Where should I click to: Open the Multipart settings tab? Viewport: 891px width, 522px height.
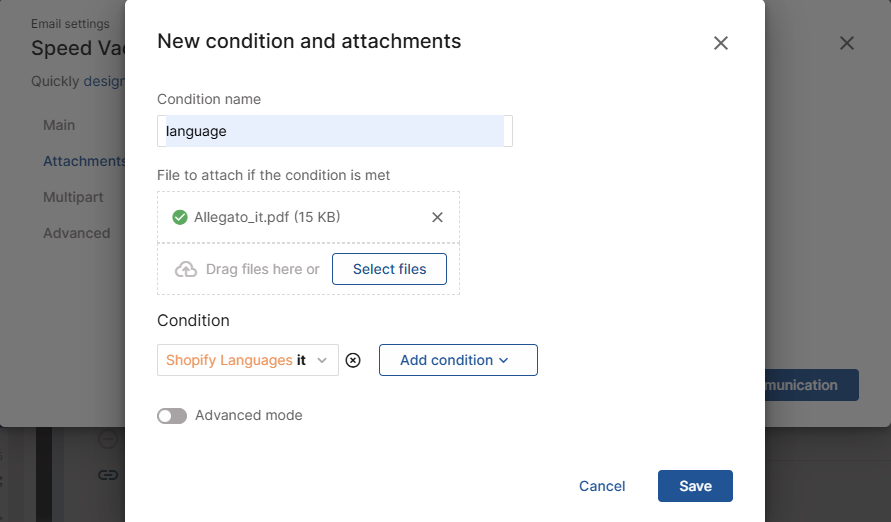[x=73, y=197]
